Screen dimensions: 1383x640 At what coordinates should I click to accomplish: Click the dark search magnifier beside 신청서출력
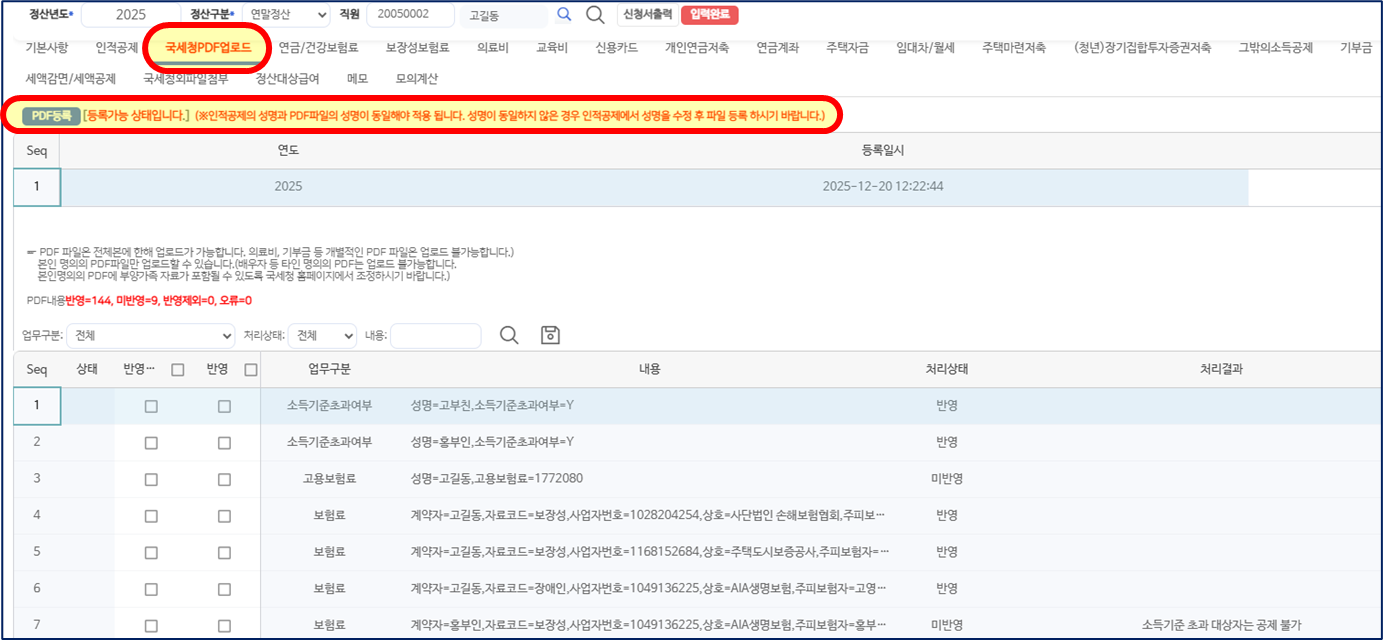click(x=595, y=15)
